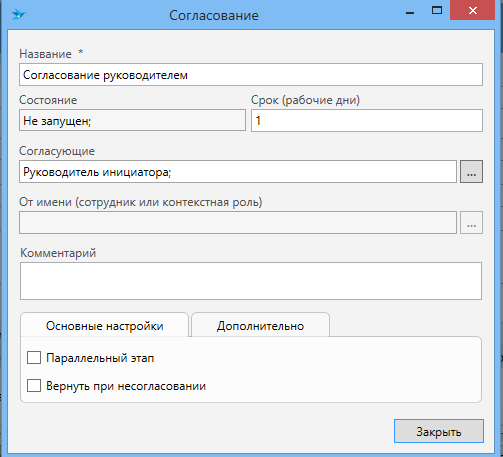Enable the Параллельный этап checkbox
The height and width of the screenshot is (457, 503).
point(34,358)
